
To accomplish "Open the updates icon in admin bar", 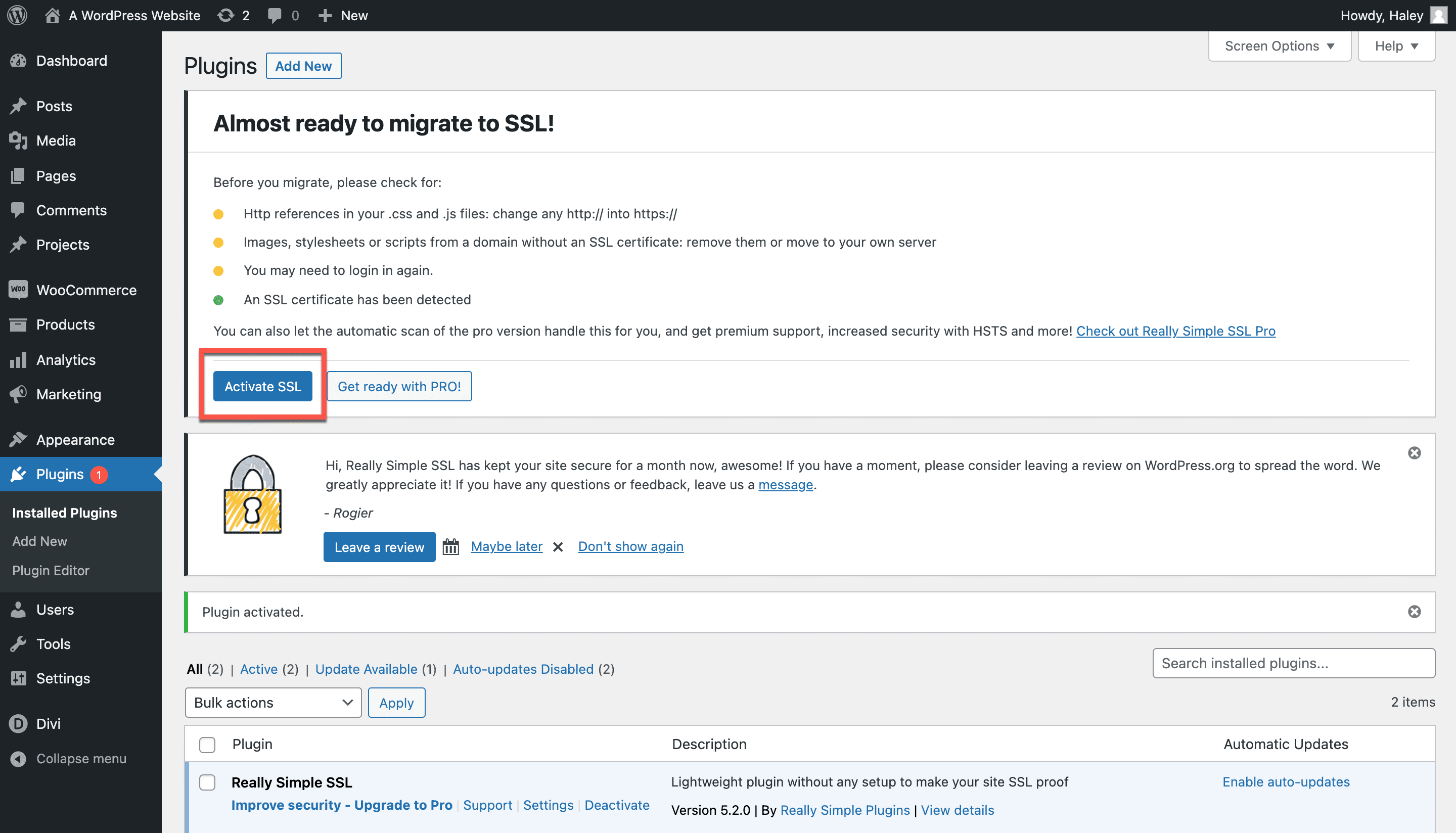I will click(x=226, y=16).
